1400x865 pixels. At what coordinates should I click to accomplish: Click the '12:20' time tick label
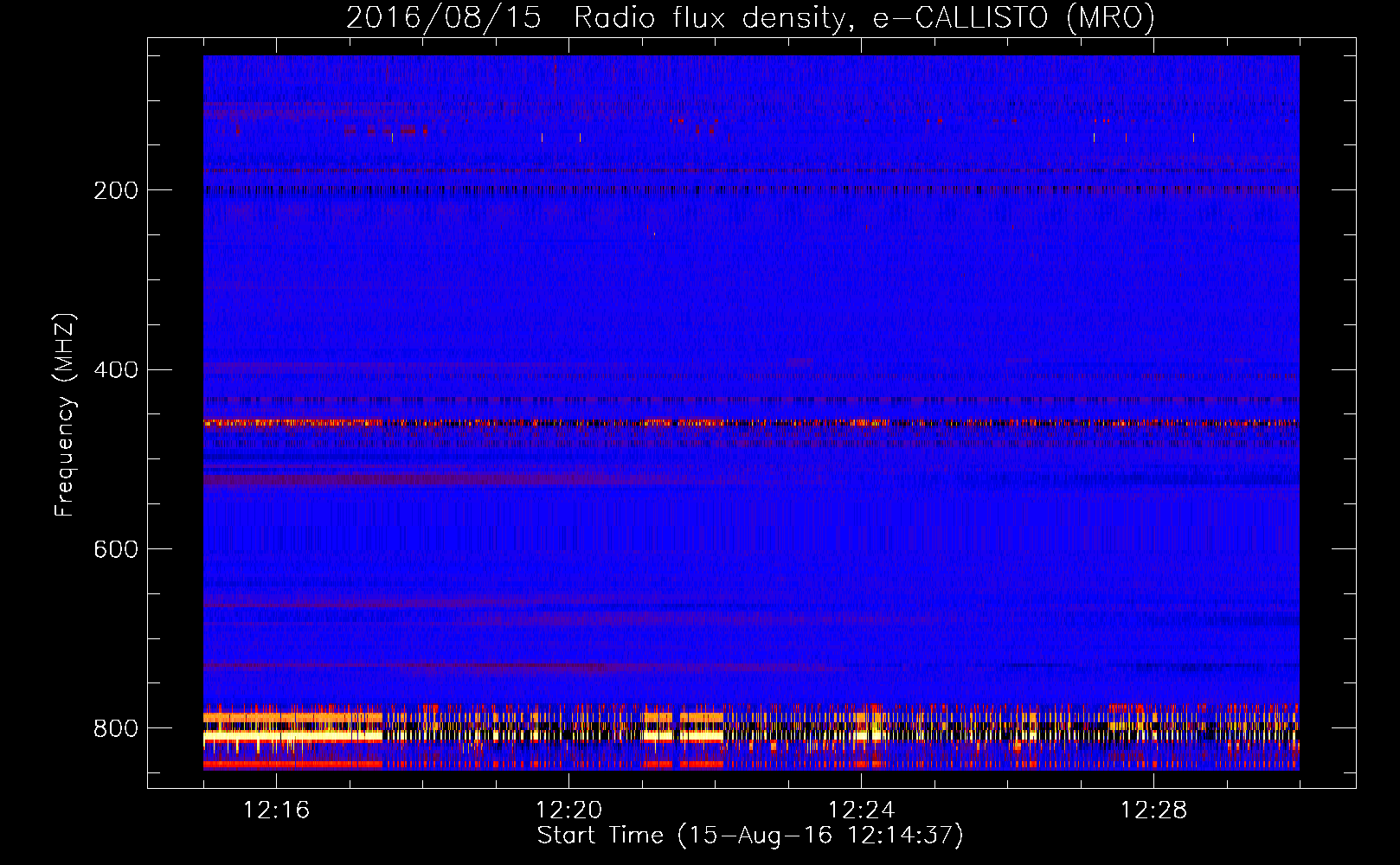568,811
